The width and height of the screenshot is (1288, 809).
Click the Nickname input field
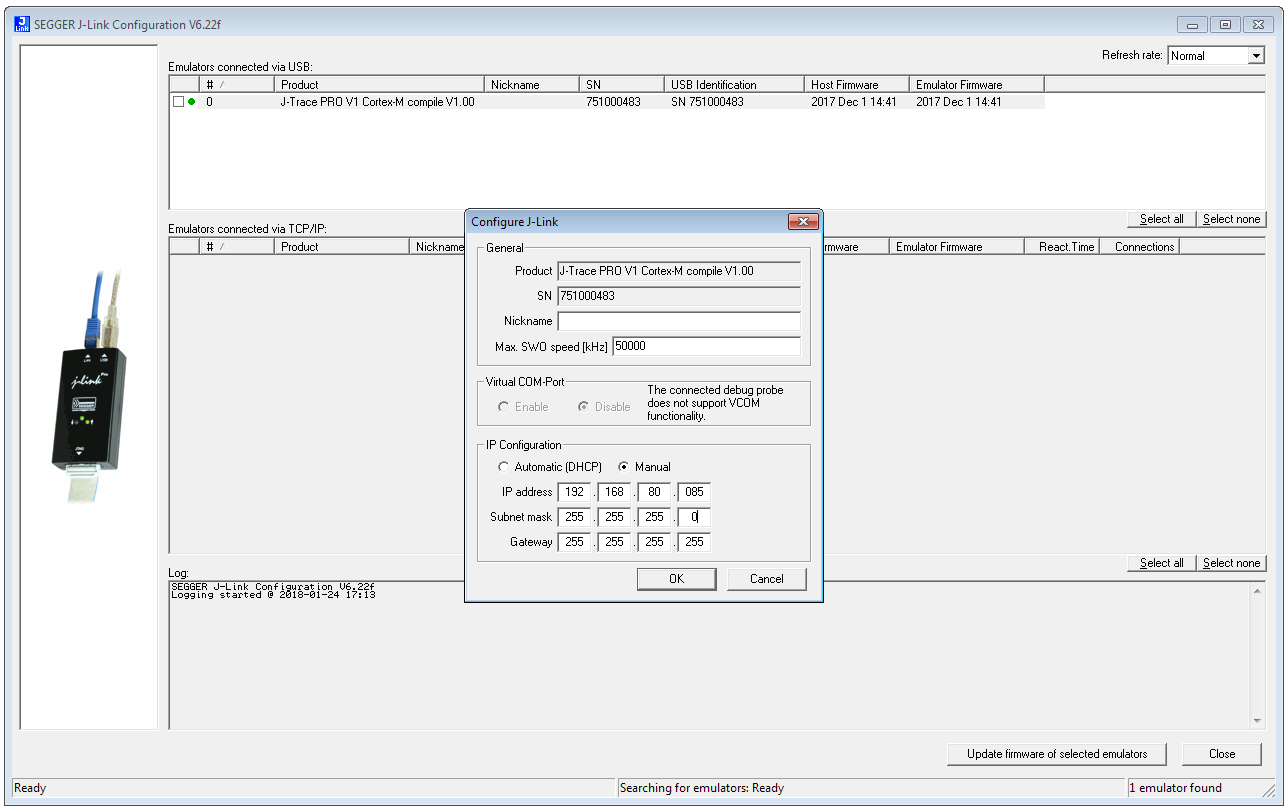pos(679,321)
